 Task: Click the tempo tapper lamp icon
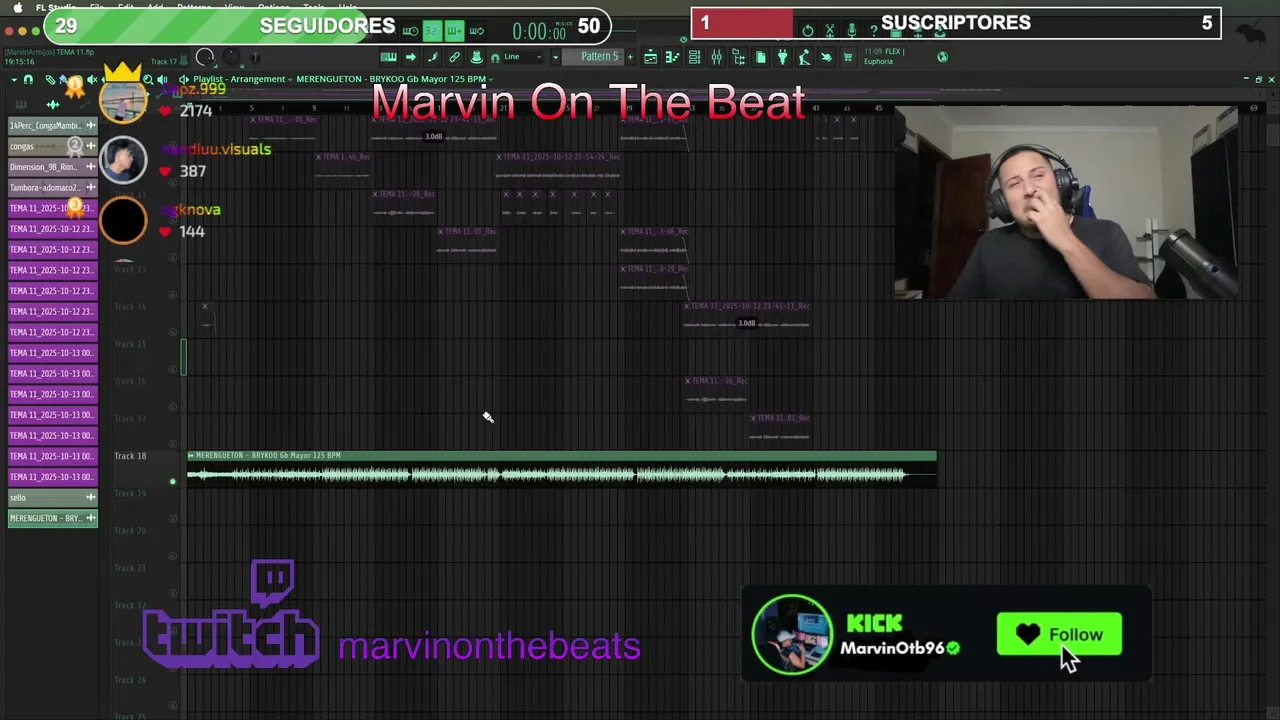tap(804, 57)
